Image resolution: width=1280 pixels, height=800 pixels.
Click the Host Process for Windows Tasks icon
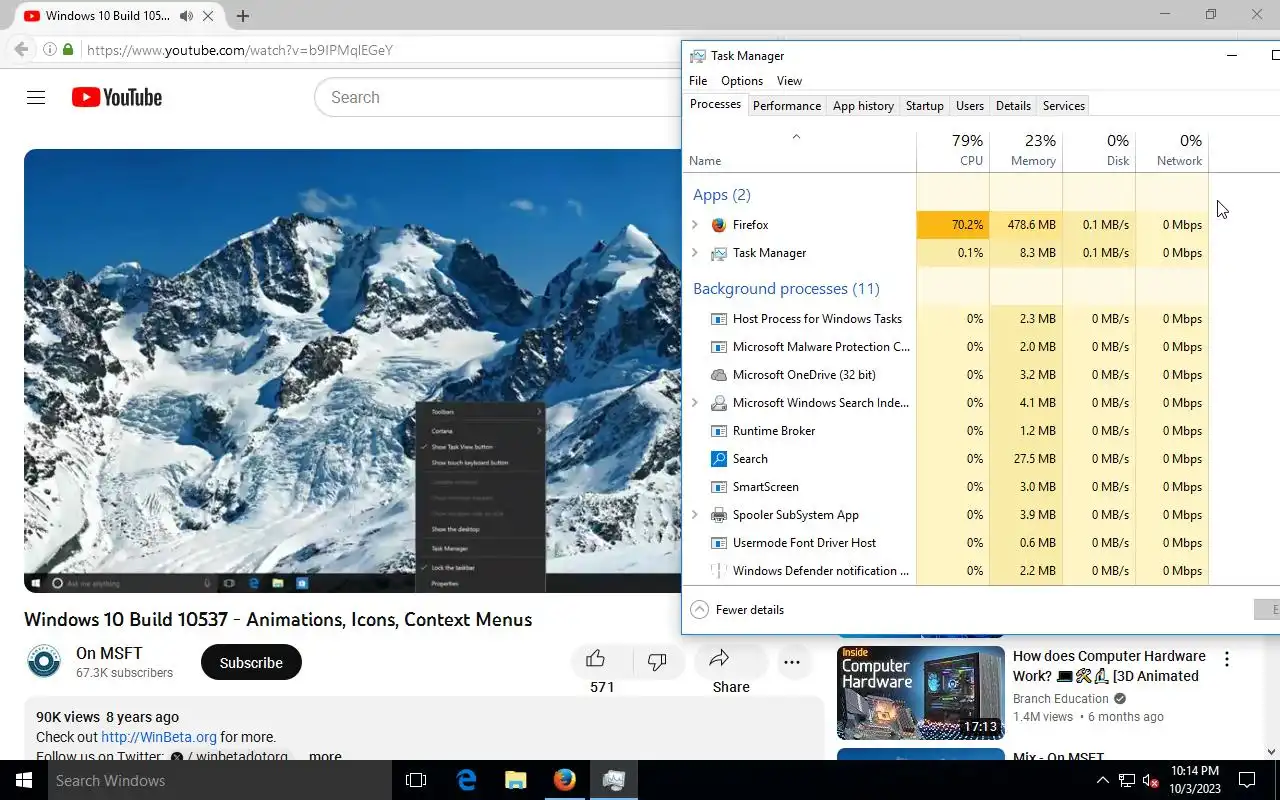pyautogui.click(x=718, y=319)
